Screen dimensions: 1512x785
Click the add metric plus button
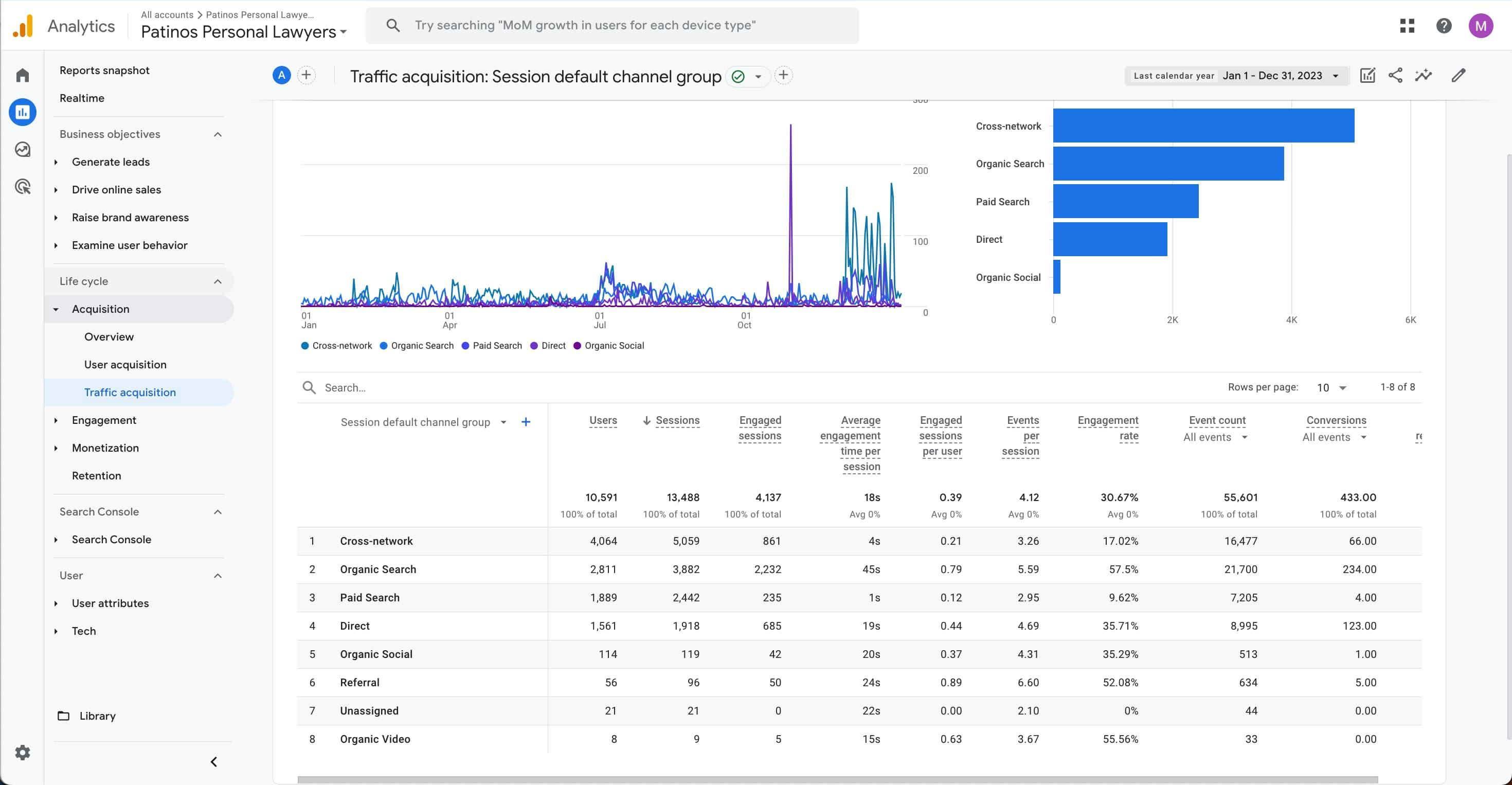(x=526, y=421)
